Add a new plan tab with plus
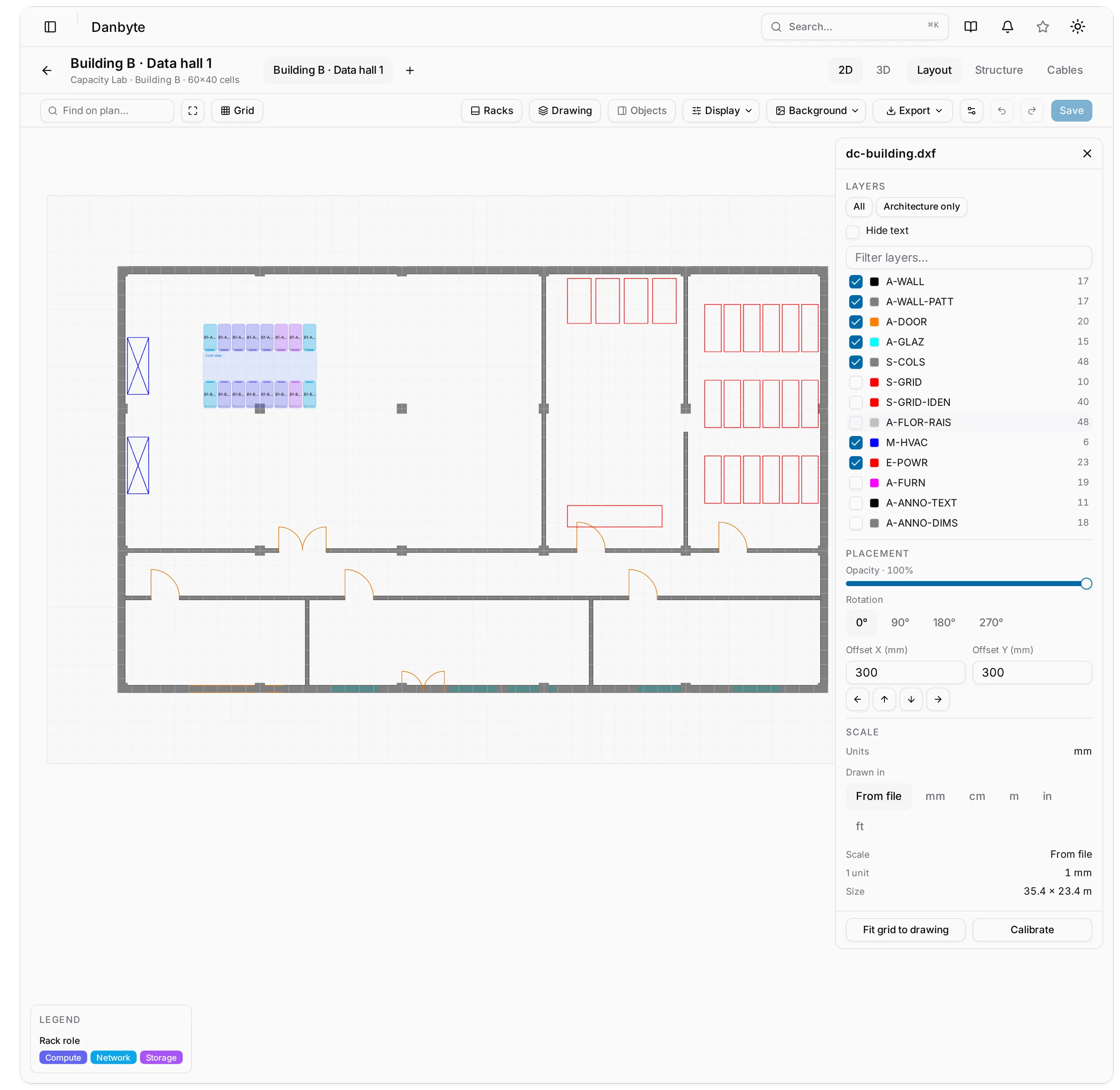 point(410,70)
